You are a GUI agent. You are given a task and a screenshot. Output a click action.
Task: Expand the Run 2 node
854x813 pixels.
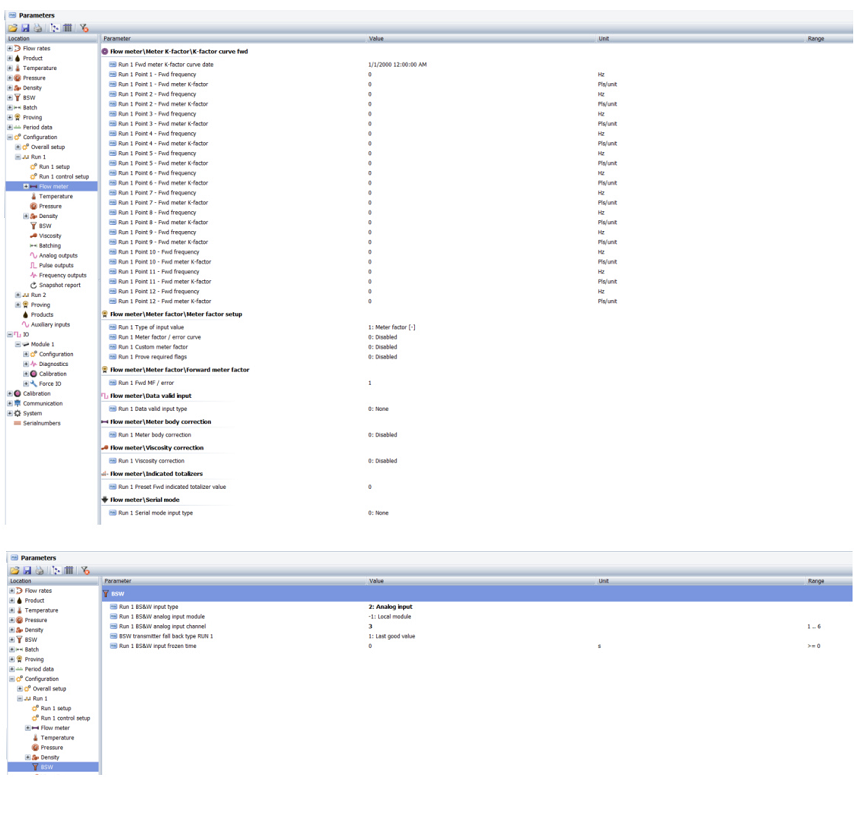[x=17, y=295]
